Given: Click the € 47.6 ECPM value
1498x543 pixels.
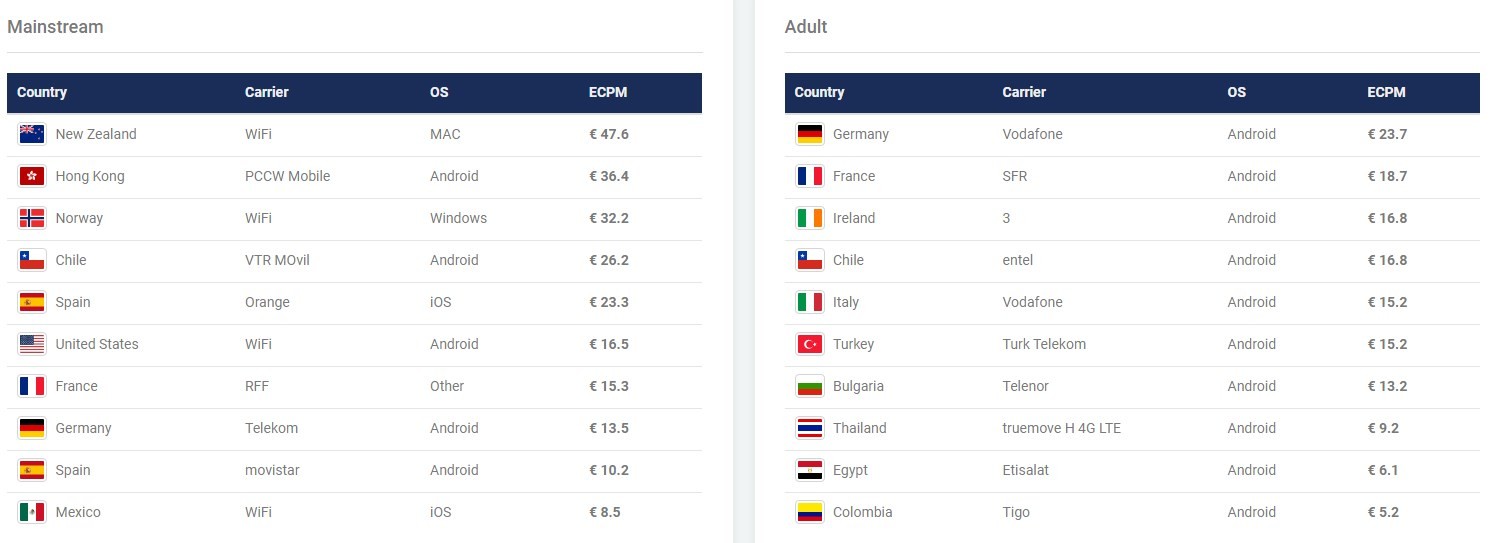Looking at the screenshot, I should pyautogui.click(x=609, y=134).
